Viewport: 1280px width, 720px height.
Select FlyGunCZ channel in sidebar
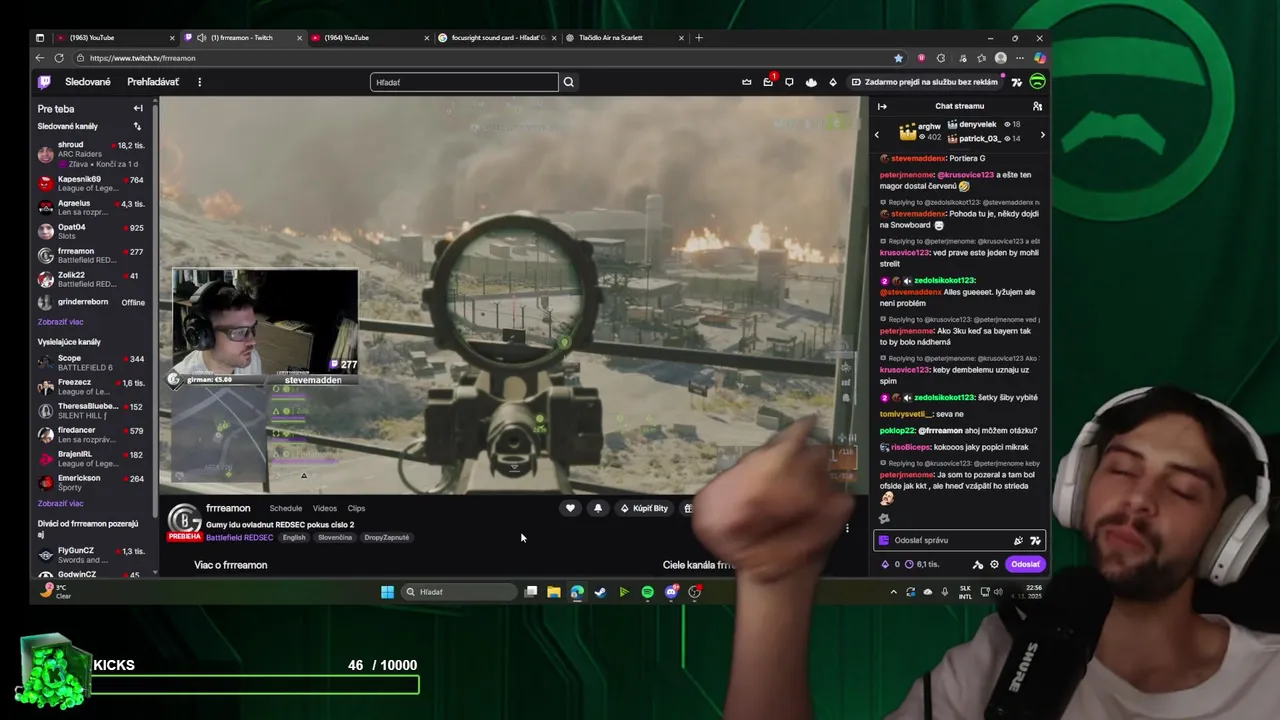(x=91, y=554)
